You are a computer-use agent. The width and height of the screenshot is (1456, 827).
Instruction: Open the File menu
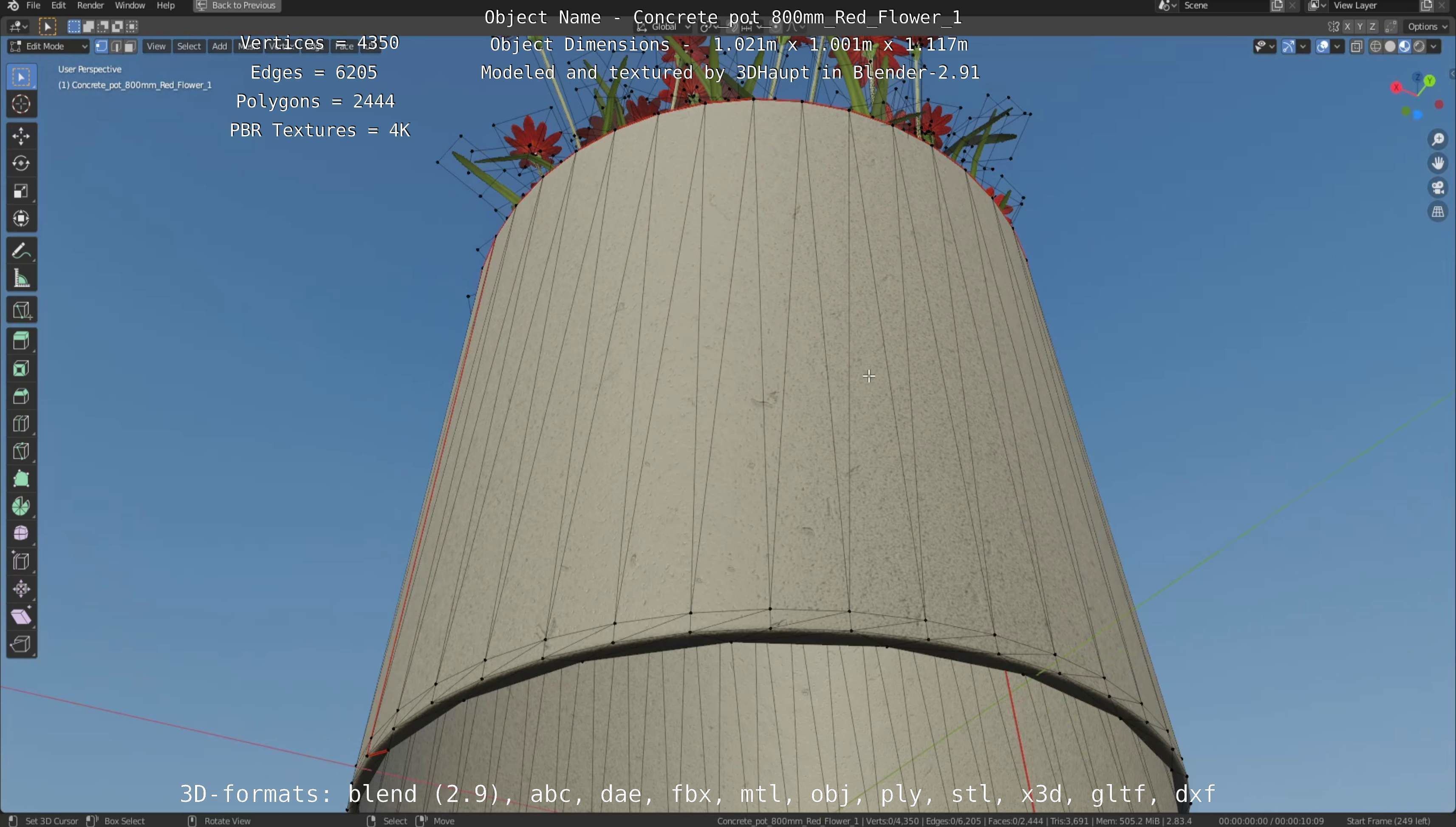34,6
